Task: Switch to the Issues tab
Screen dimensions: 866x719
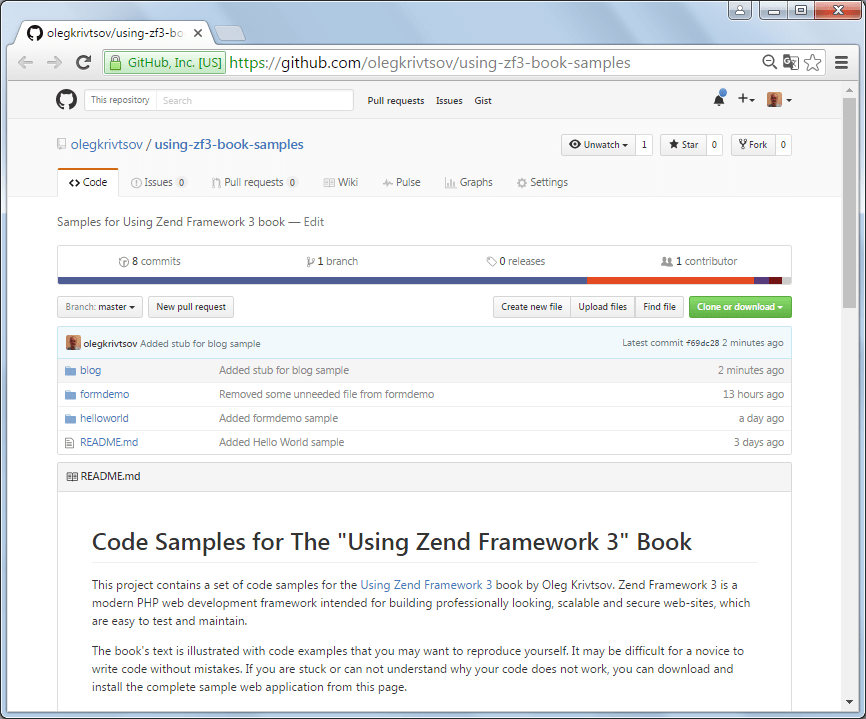Action: click(x=157, y=182)
